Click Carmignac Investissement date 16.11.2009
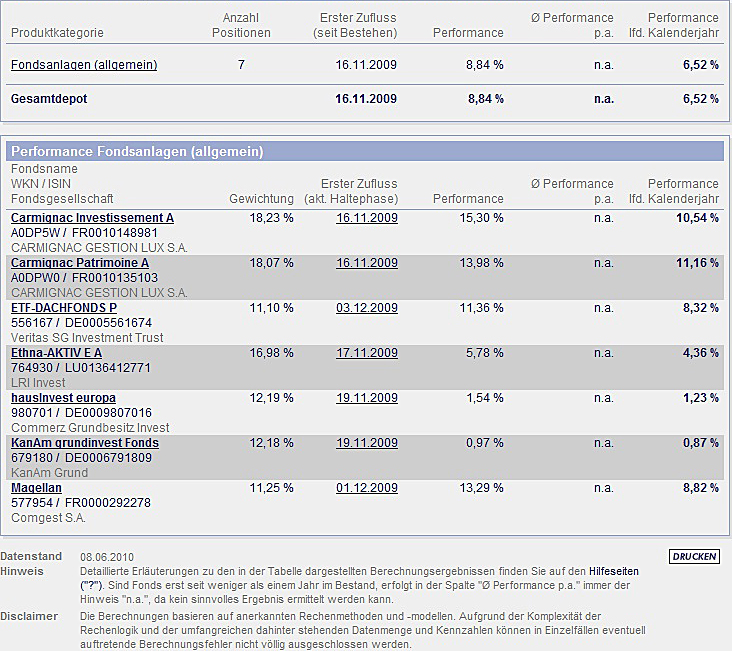 pyautogui.click(x=366, y=218)
